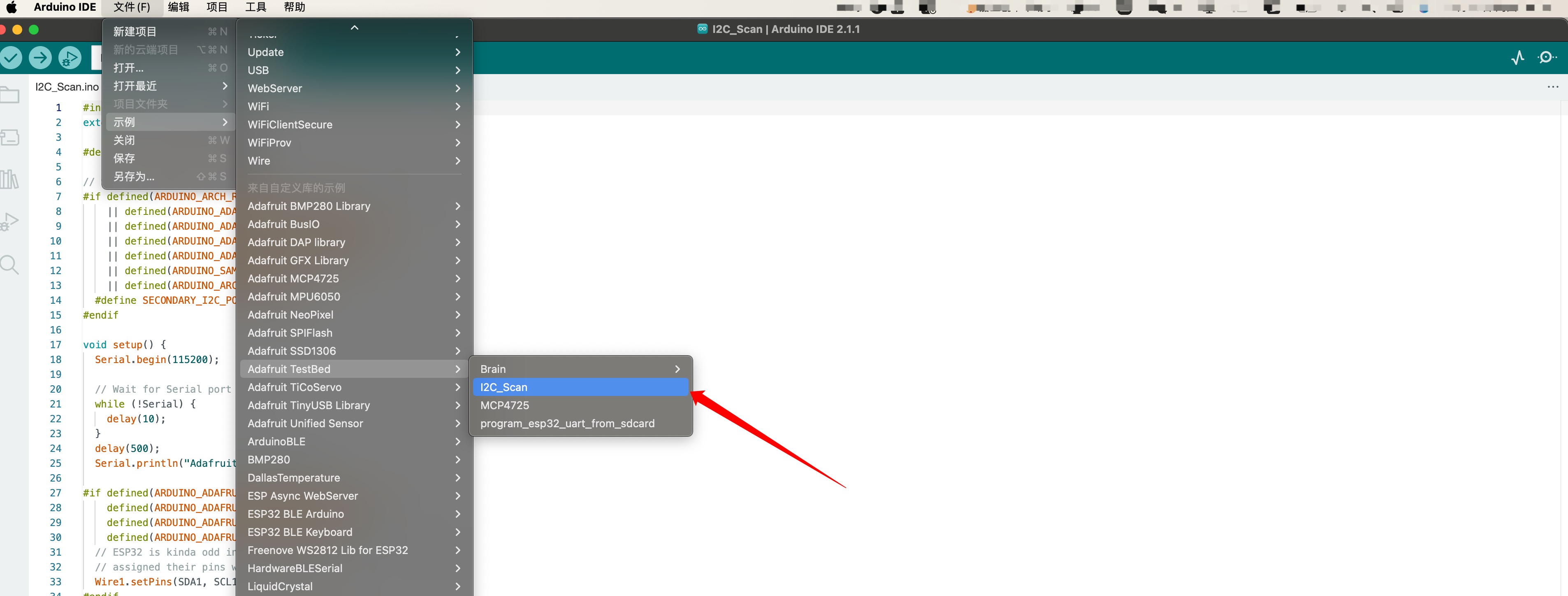Open the MCP4725 example sketch

[581, 405]
